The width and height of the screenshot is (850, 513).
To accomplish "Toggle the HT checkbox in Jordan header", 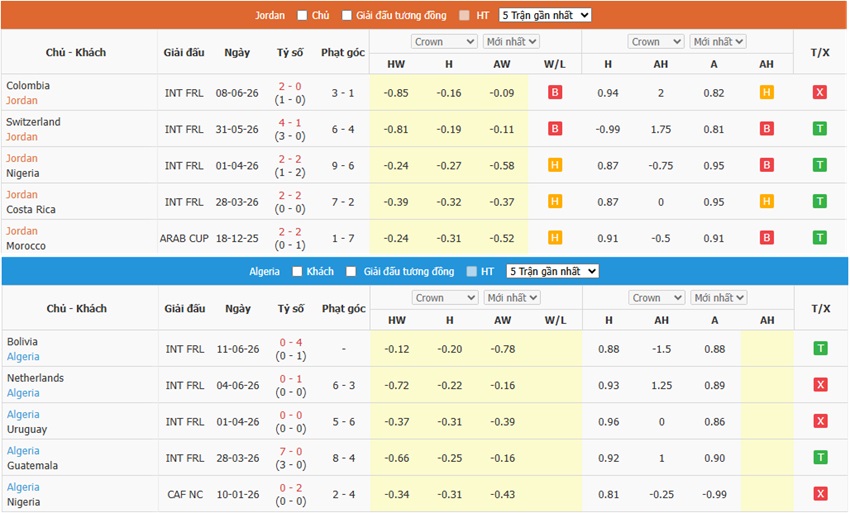I will [x=464, y=15].
